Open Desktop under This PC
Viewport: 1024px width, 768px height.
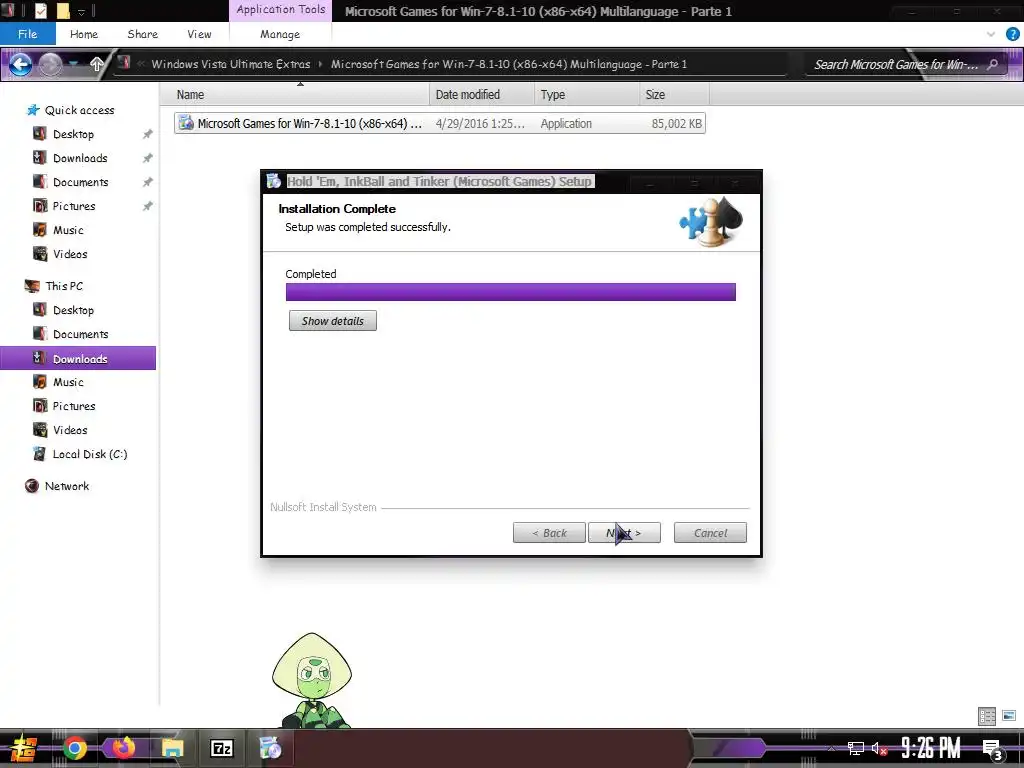[x=73, y=310]
